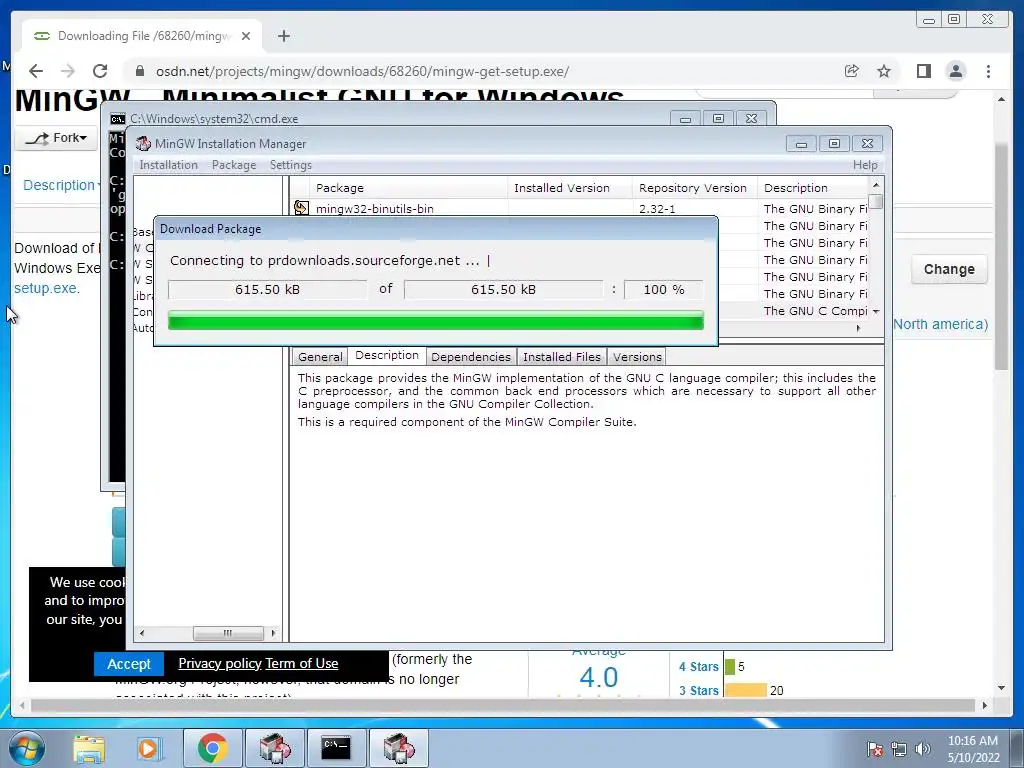The image size is (1024, 768).
Task: Accept the cookie notice
Action: [129, 664]
